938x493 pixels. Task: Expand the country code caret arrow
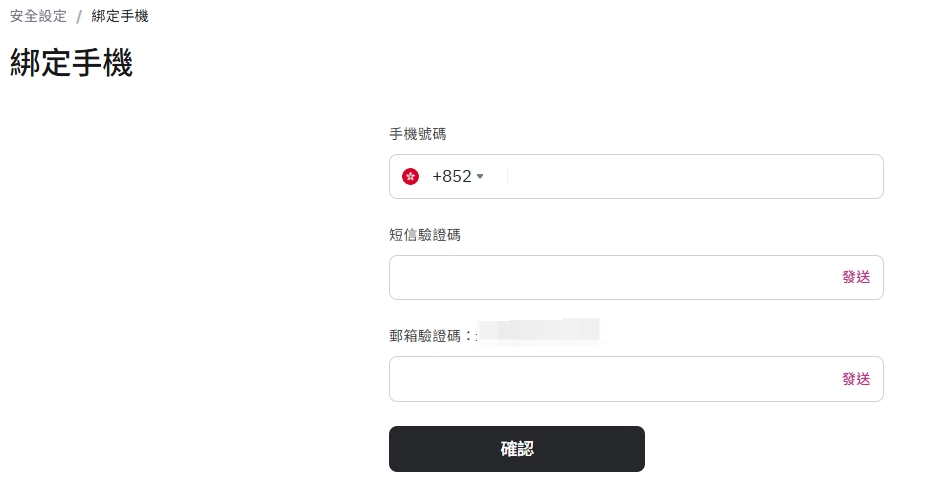click(480, 176)
